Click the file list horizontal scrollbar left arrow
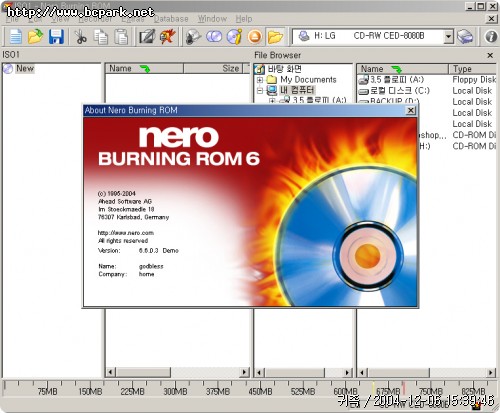The image size is (500, 413). [362, 372]
